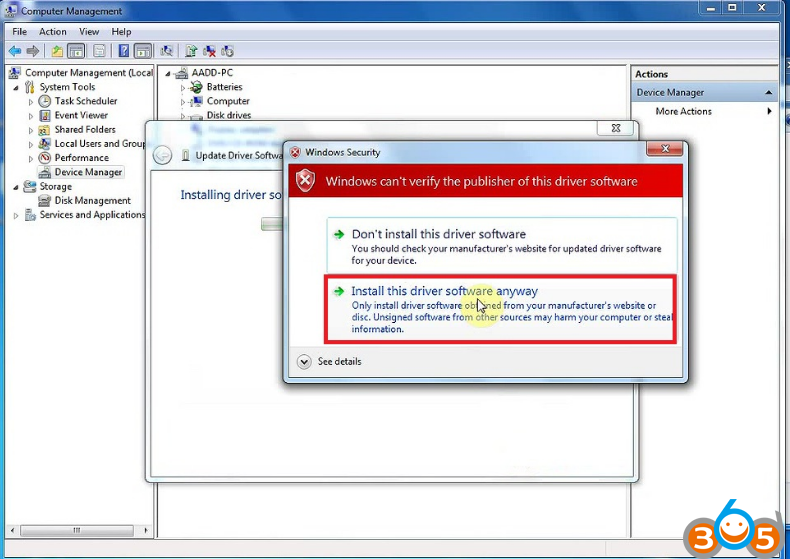Expand See details chevron
The height and width of the screenshot is (559, 790).
[x=304, y=362]
